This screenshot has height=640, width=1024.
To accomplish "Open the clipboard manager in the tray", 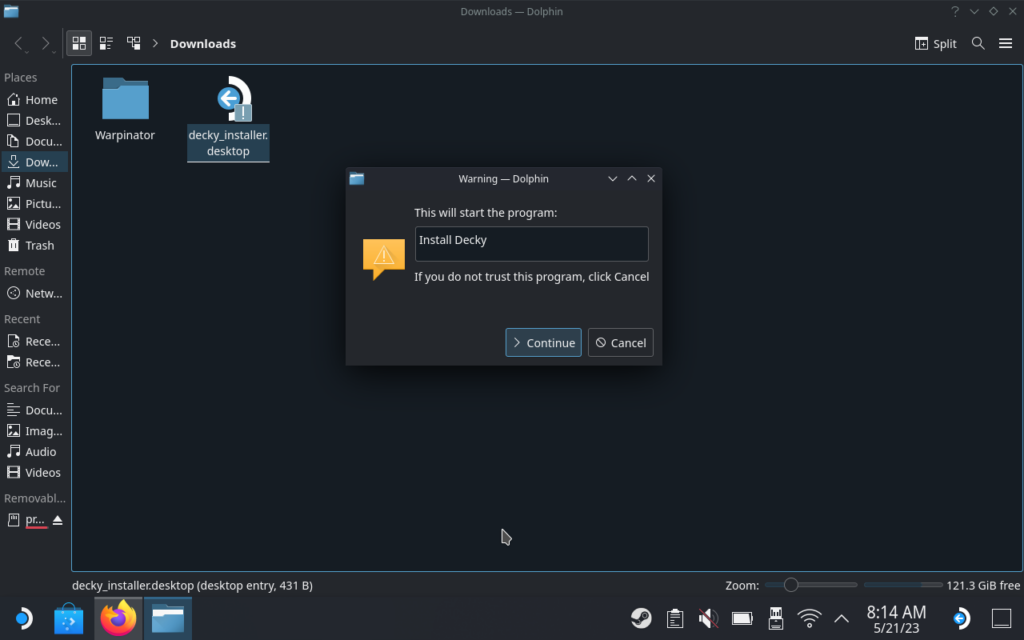I will (x=675, y=618).
